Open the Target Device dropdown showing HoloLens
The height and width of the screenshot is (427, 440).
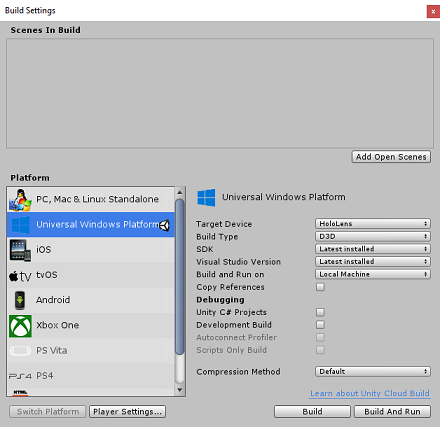[373, 223]
